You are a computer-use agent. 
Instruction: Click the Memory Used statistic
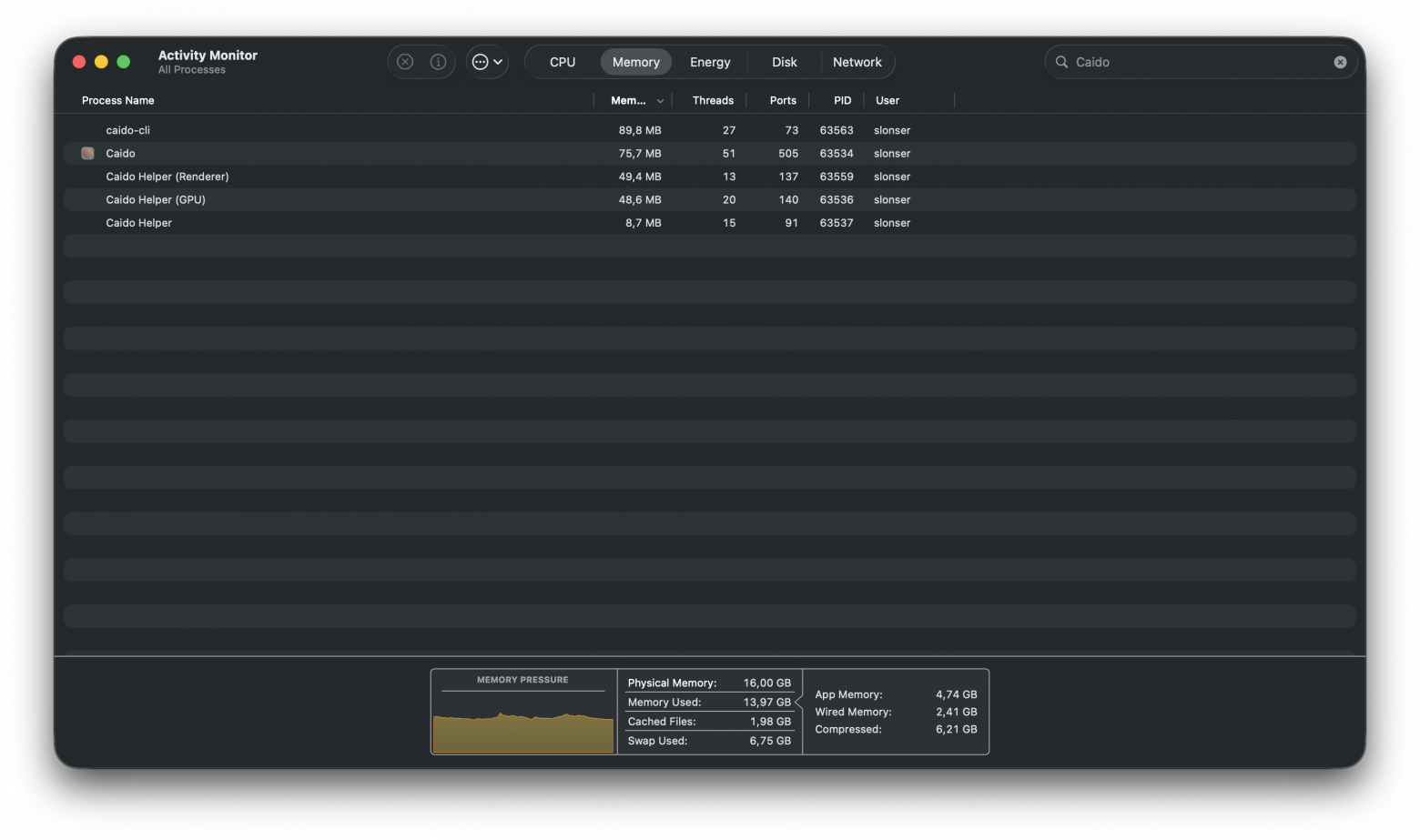click(x=709, y=702)
